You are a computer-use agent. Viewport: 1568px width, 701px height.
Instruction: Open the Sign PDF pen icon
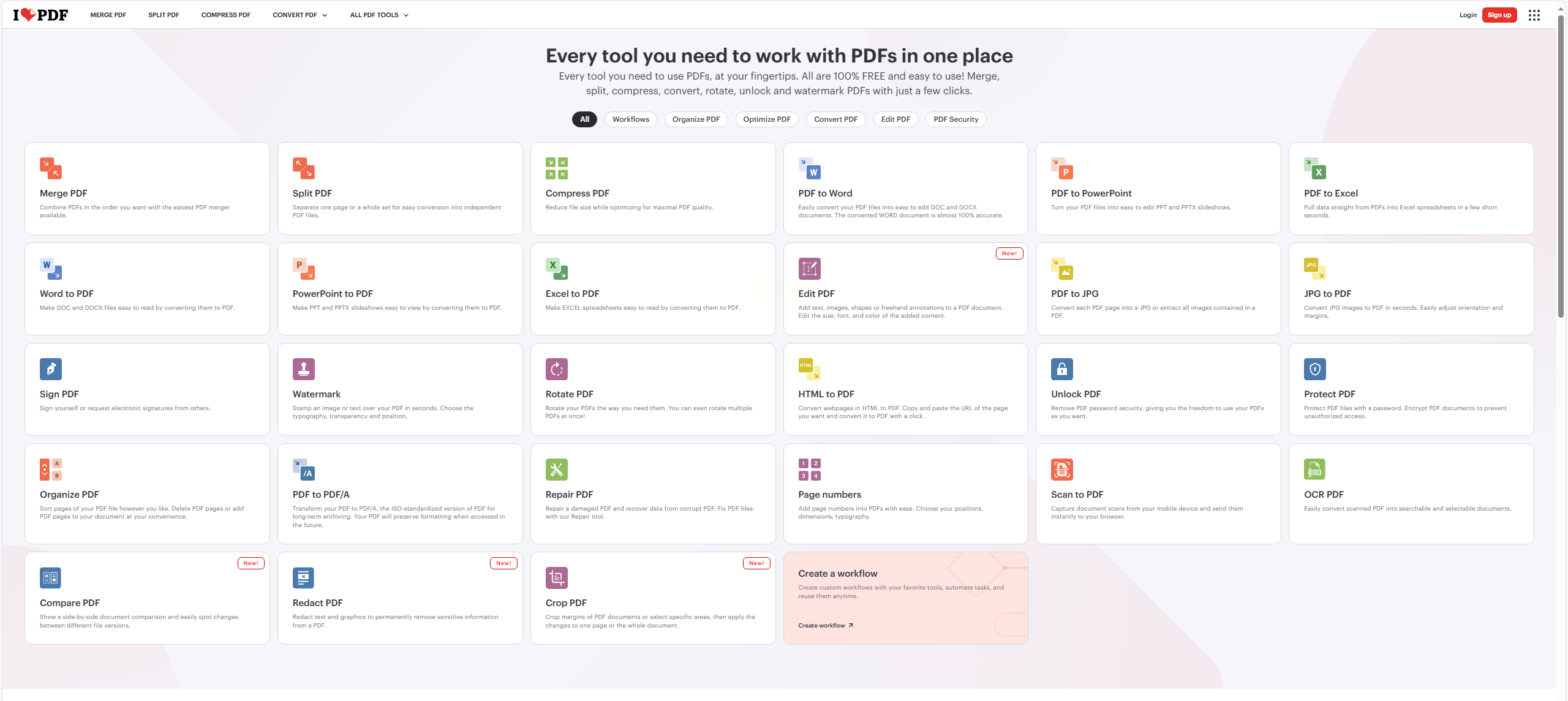click(x=51, y=369)
